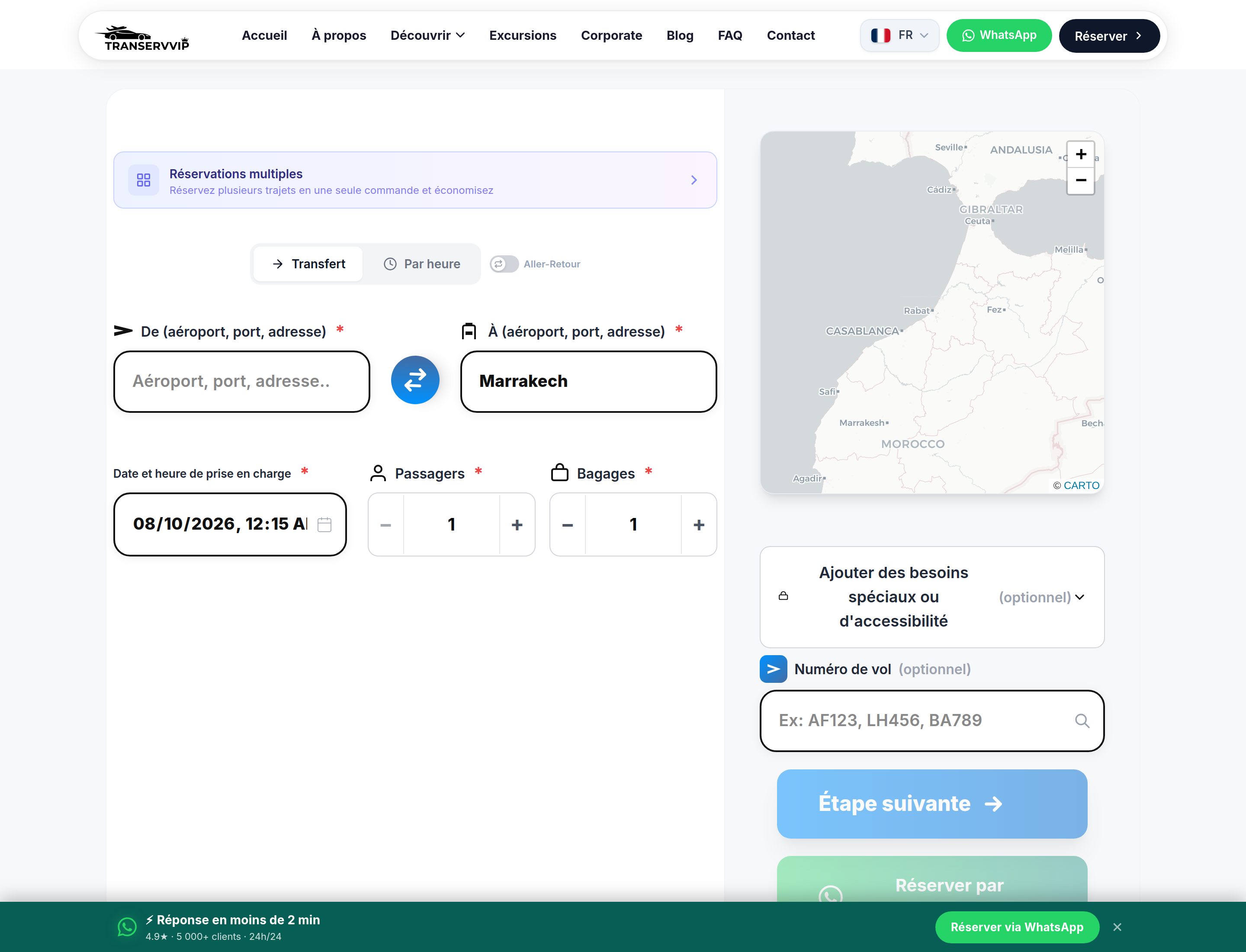Viewport: 1246px width, 952px height.
Task: Click the WhatsApp icon in the bottom banner
Action: point(127,927)
